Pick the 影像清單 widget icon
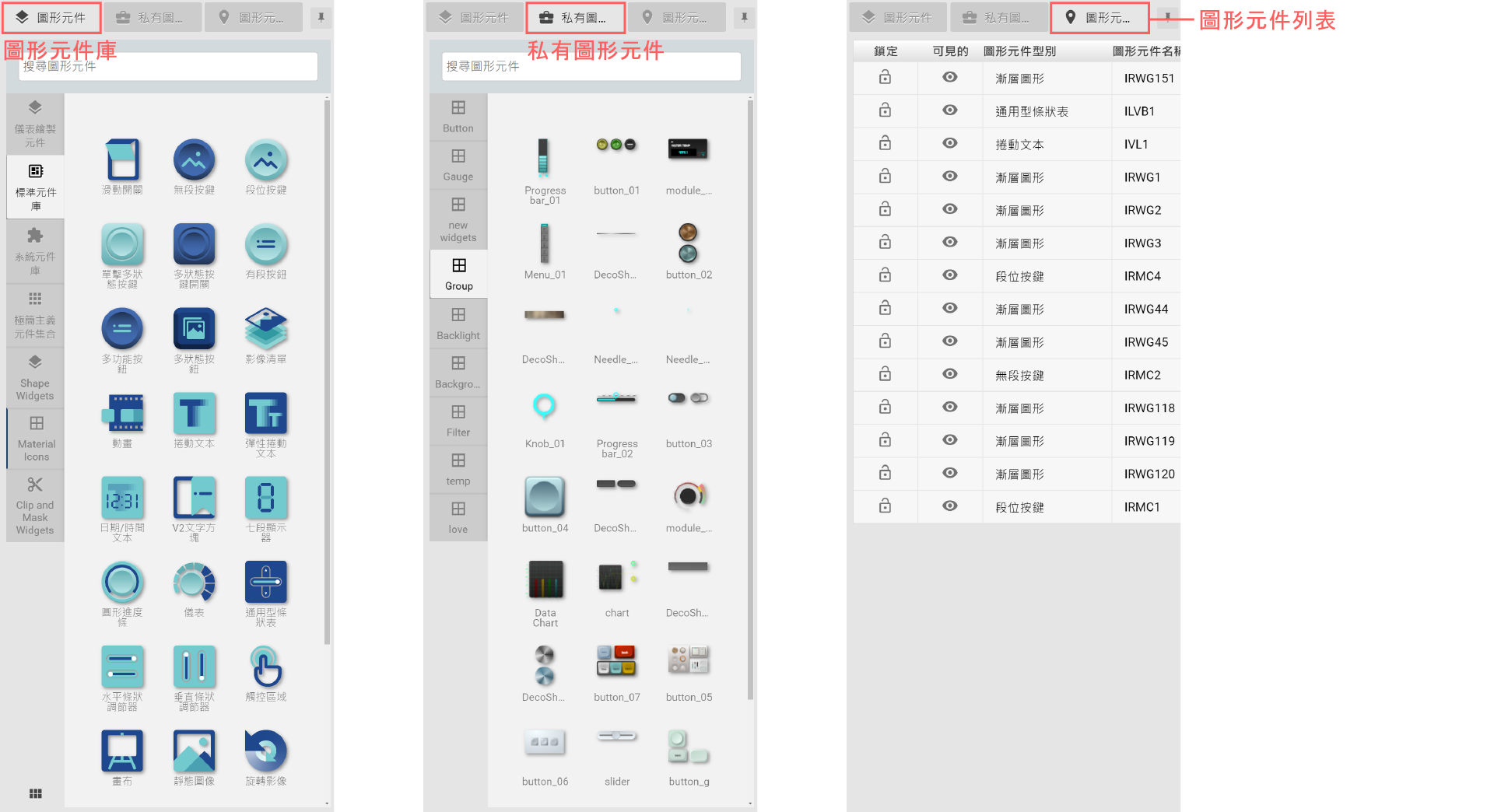1494x812 pixels. [265, 329]
